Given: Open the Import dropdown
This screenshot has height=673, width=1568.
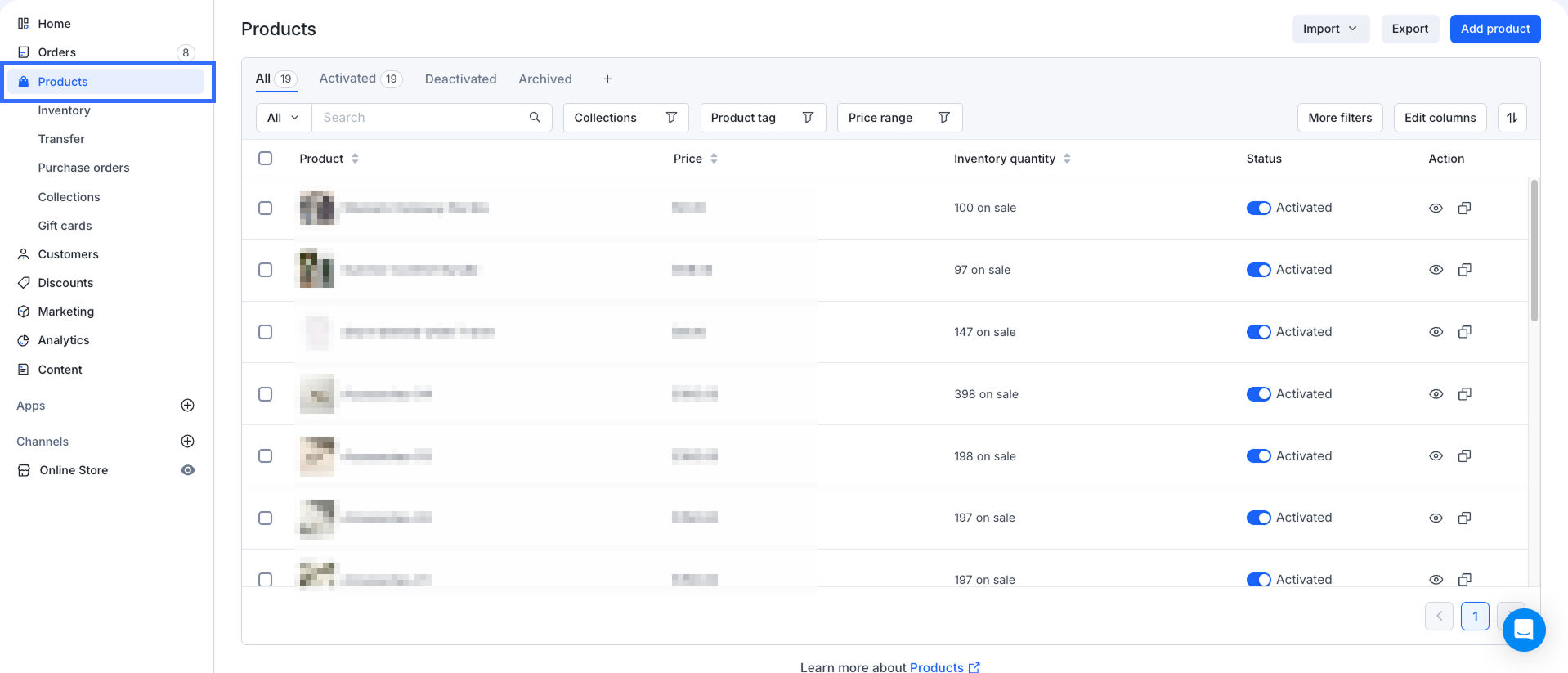Looking at the screenshot, I should pyautogui.click(x=1330, y=29).
